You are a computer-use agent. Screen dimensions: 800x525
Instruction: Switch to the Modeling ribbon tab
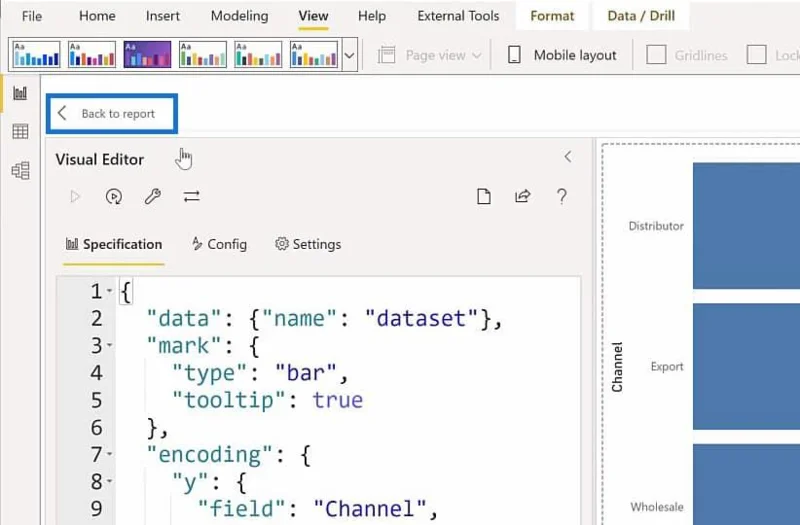click(x=239, y=16)
